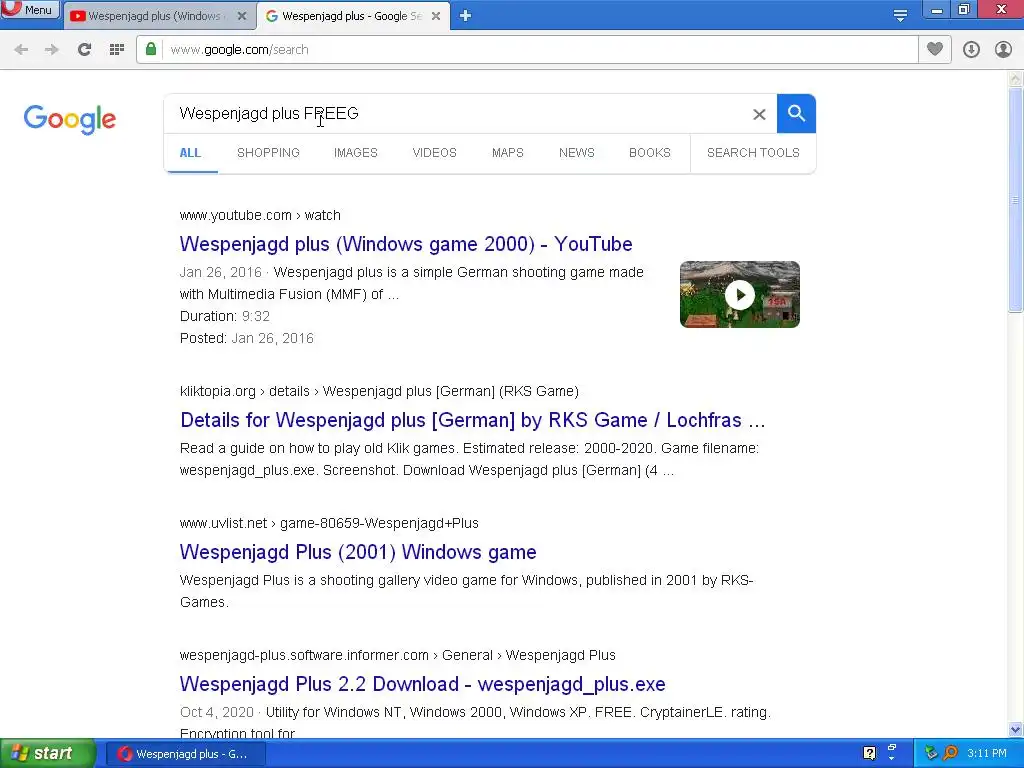Image resolution: width=1024 pixels, height=768 pixels.
Task: Bookmark page with heart icon
Action: point(935,50)
